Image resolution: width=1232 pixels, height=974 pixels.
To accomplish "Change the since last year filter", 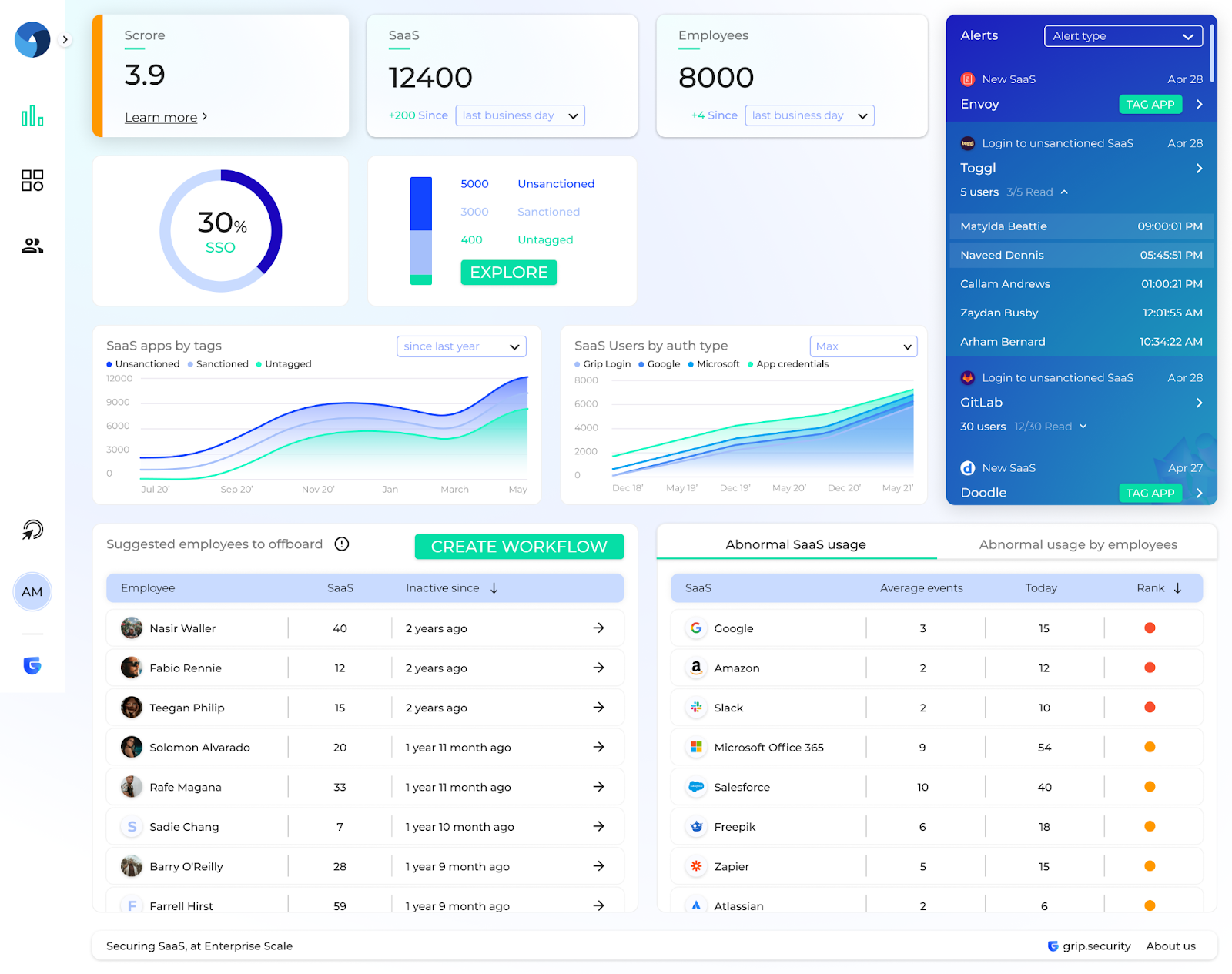I will pos(460,346).
